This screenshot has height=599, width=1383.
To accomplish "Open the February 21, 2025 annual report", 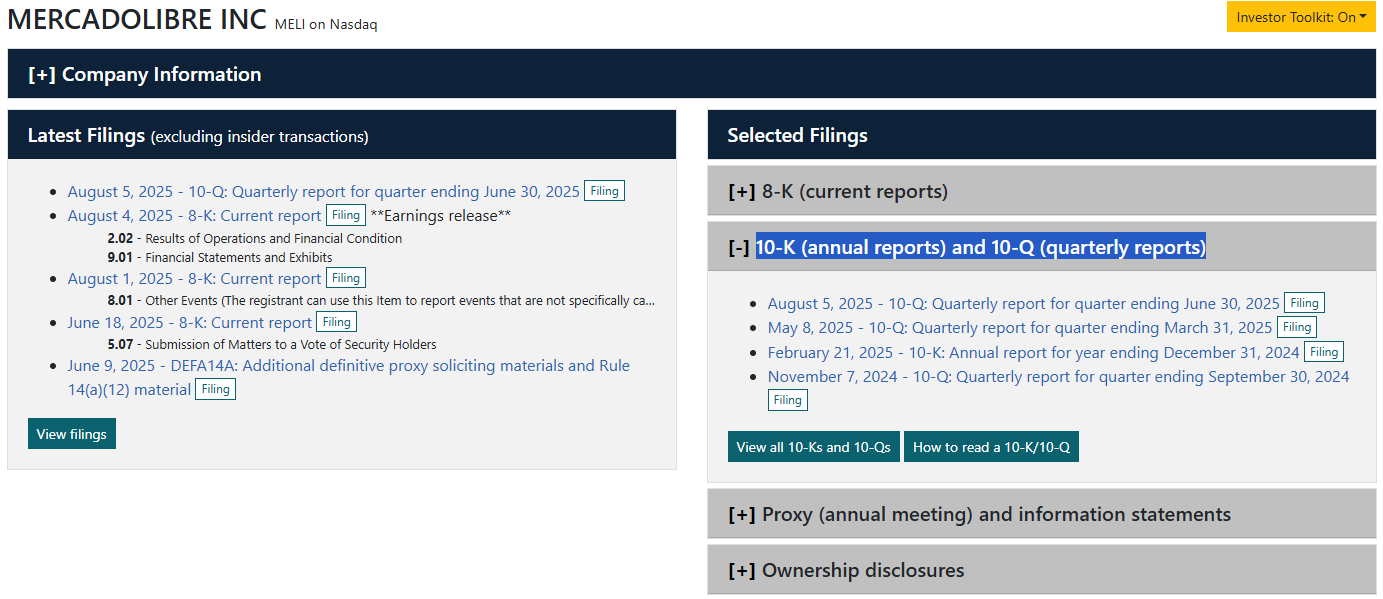I will click(1030, 351).
